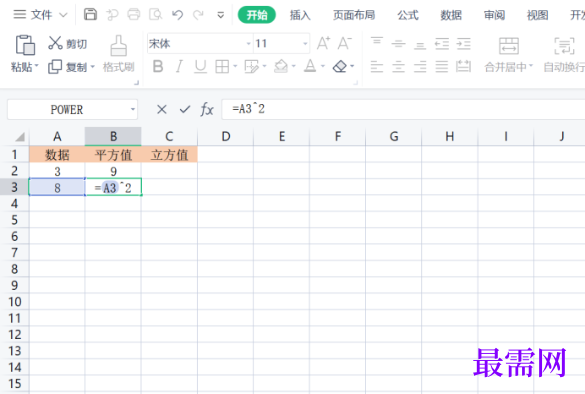Expand the font color dropdown arrow
Image resolution: width=585 pixels, height=394 pixels.
tap(323, 66)
